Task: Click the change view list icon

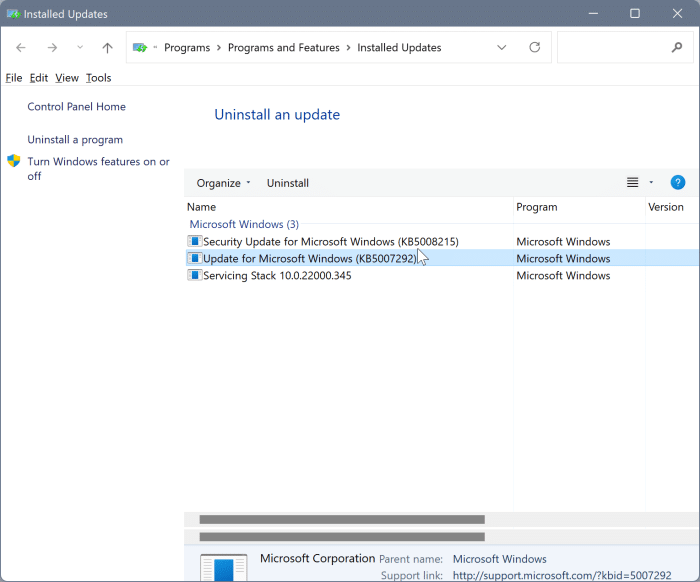Action: 633,182
